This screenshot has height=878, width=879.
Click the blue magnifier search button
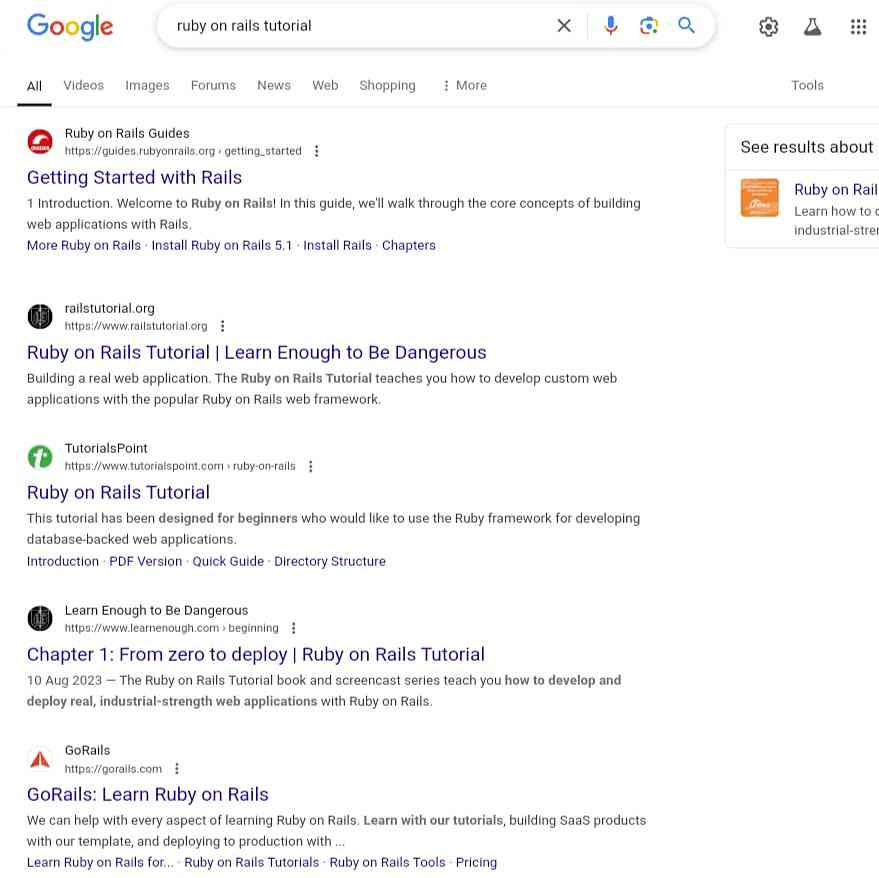coord(687,26)
